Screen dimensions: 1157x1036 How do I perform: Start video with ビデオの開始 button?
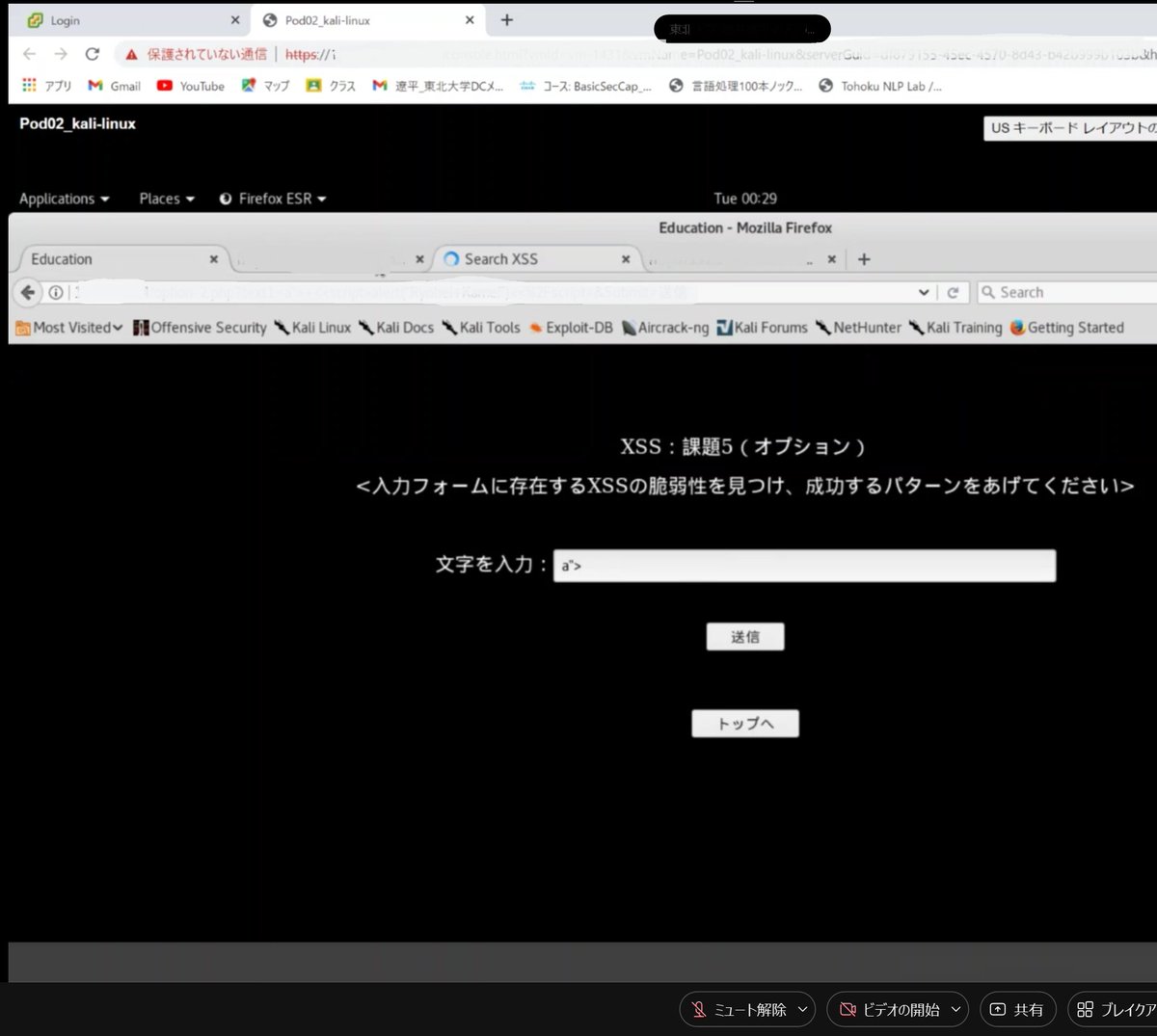(888, 1009)
